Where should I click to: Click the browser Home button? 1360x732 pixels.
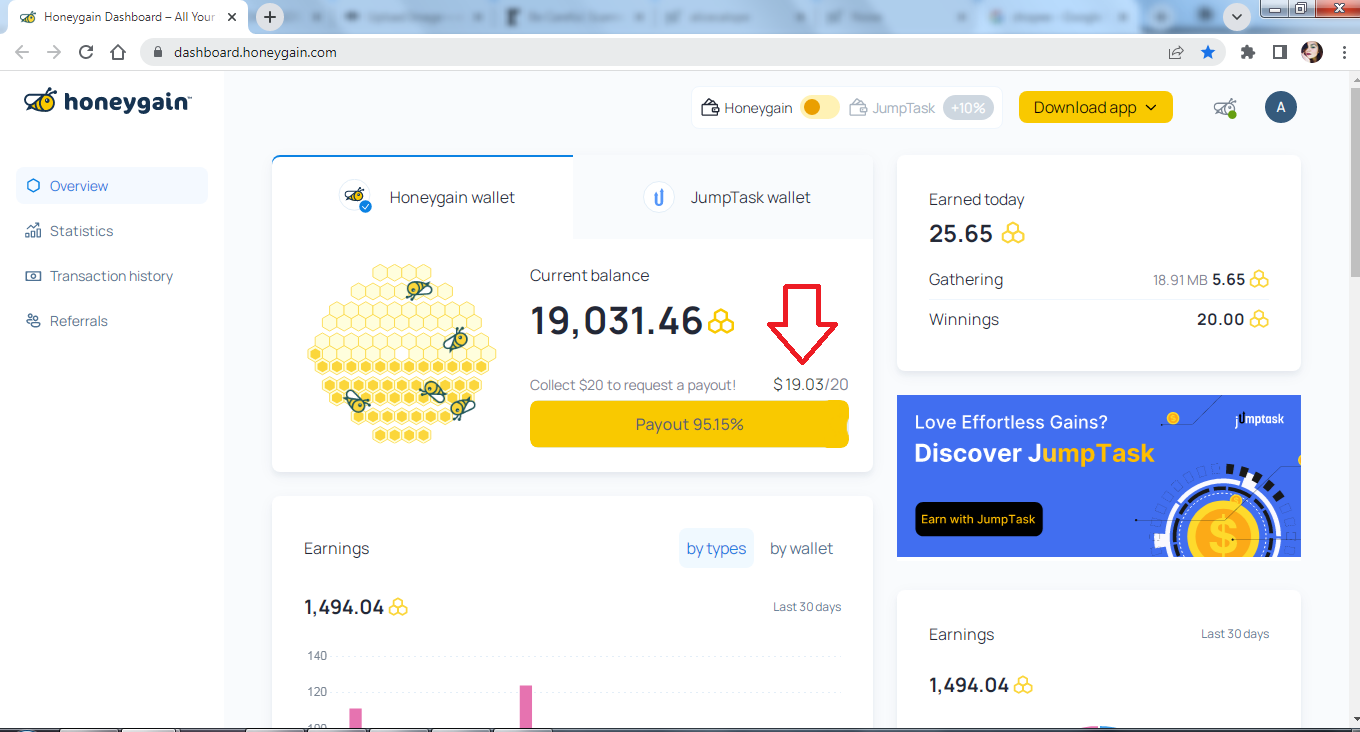coord(118,52)
